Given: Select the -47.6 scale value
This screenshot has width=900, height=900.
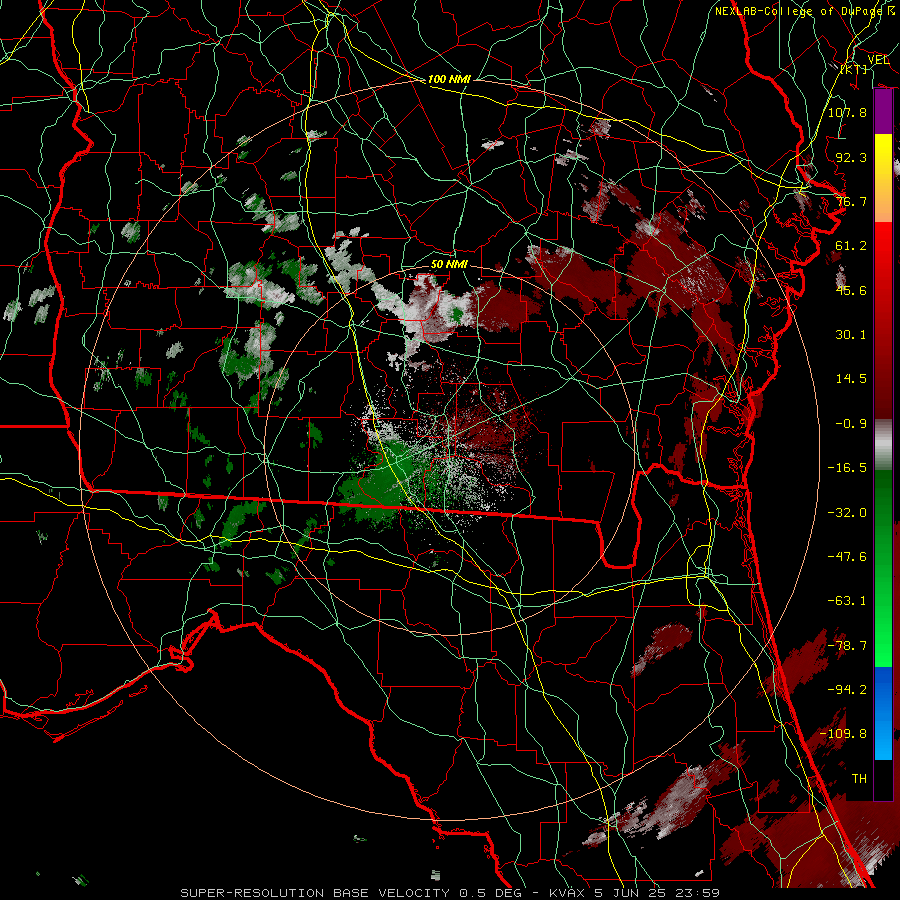Looking at the screenshot, I should (x=847, y=557).
